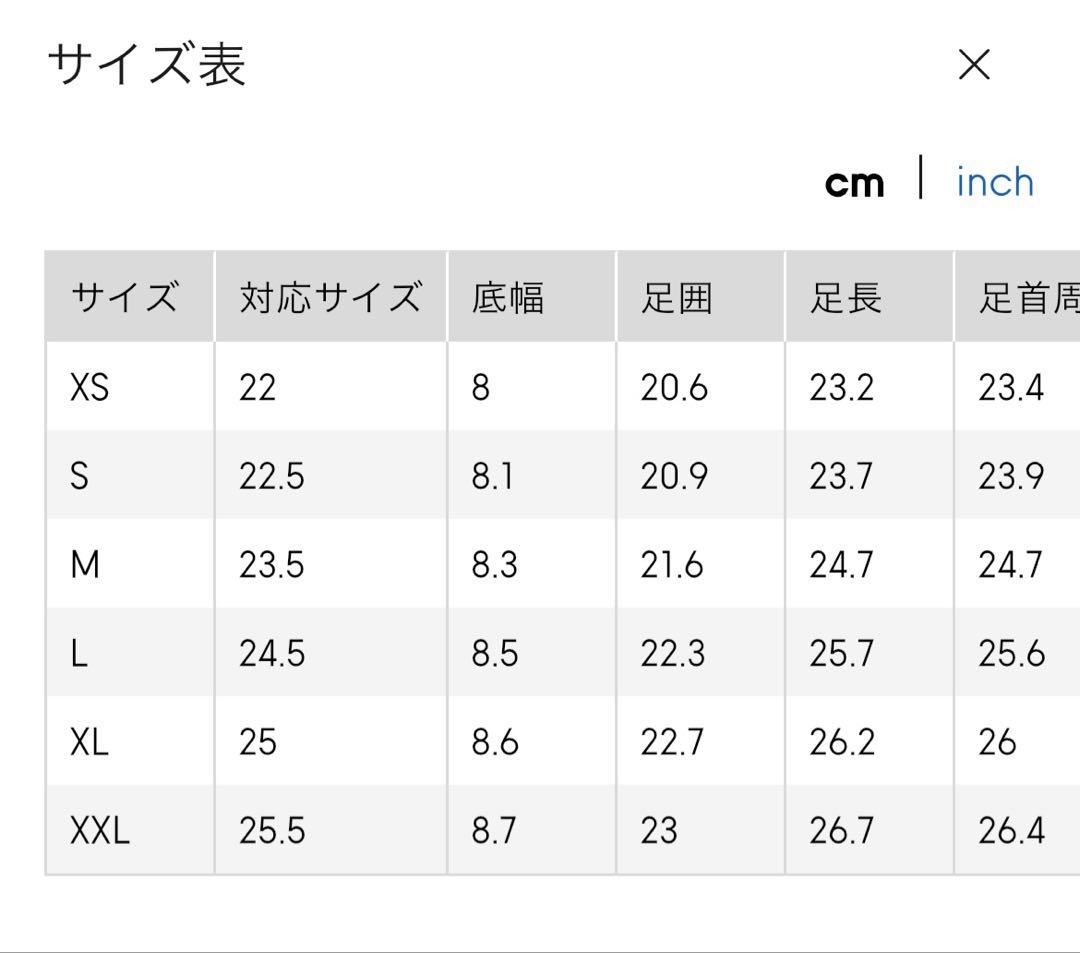Screen dimensions: 1080x953
Task: Select the L size row label
Action: tap(79, 653)
